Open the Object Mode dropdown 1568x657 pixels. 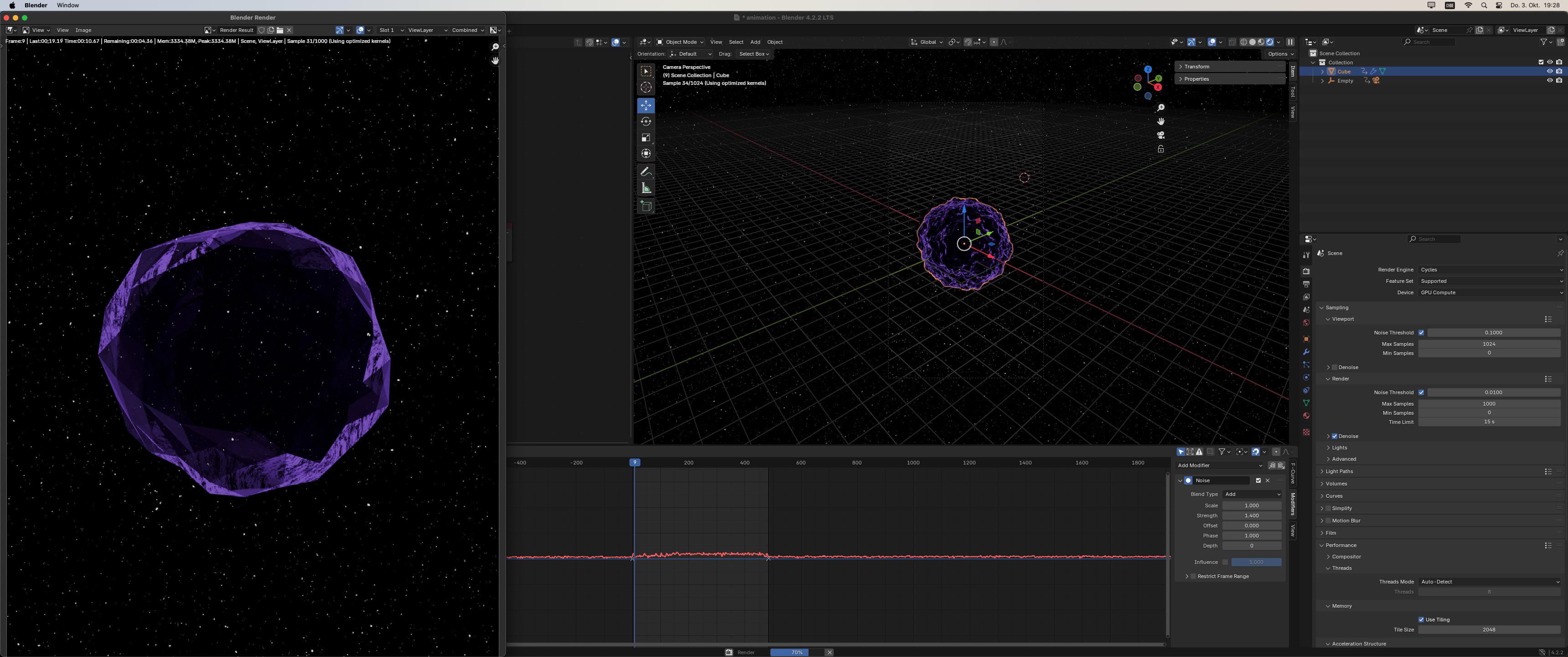pos(679,42)
